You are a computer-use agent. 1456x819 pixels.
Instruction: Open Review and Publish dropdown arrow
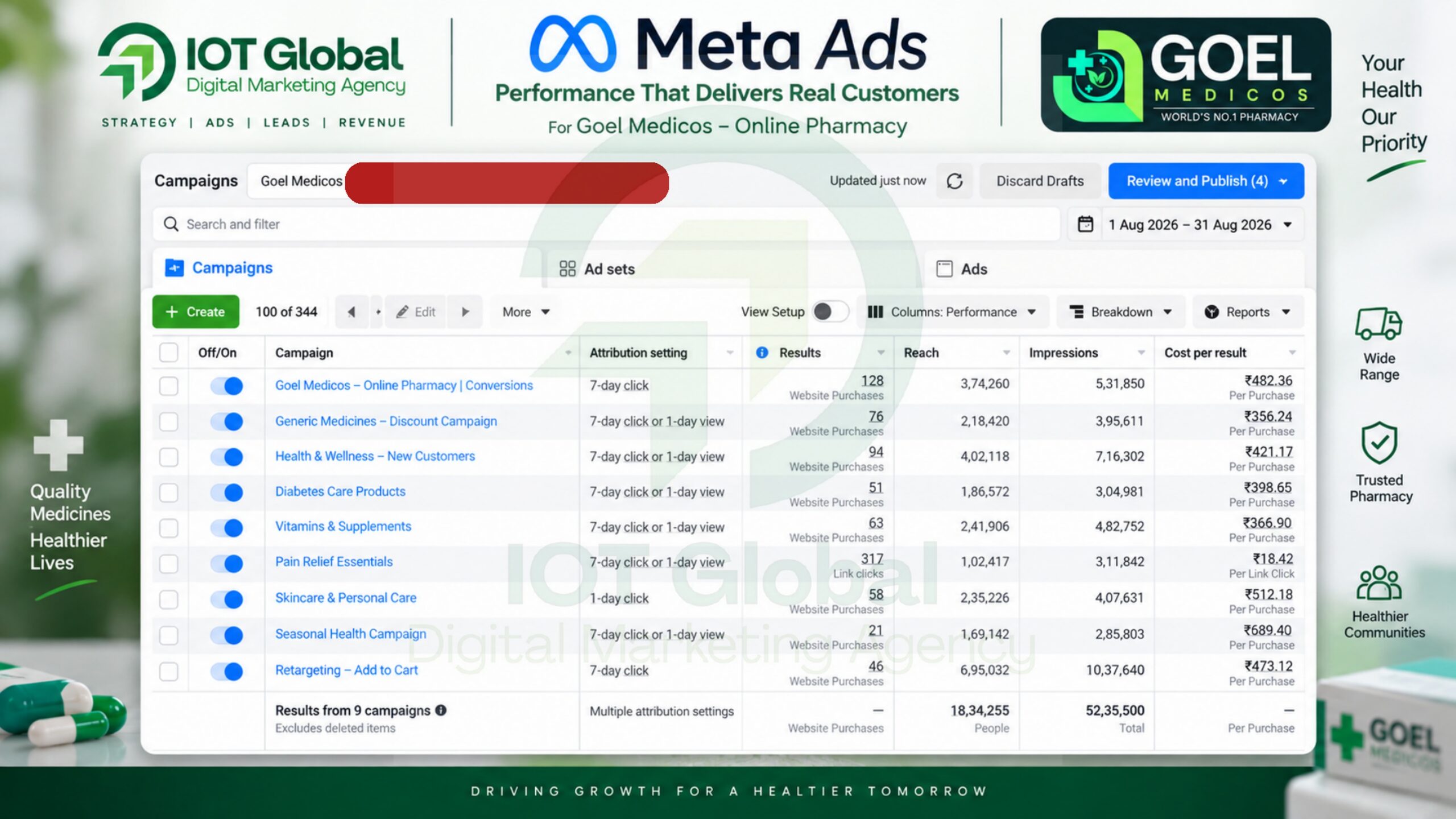1283,181
